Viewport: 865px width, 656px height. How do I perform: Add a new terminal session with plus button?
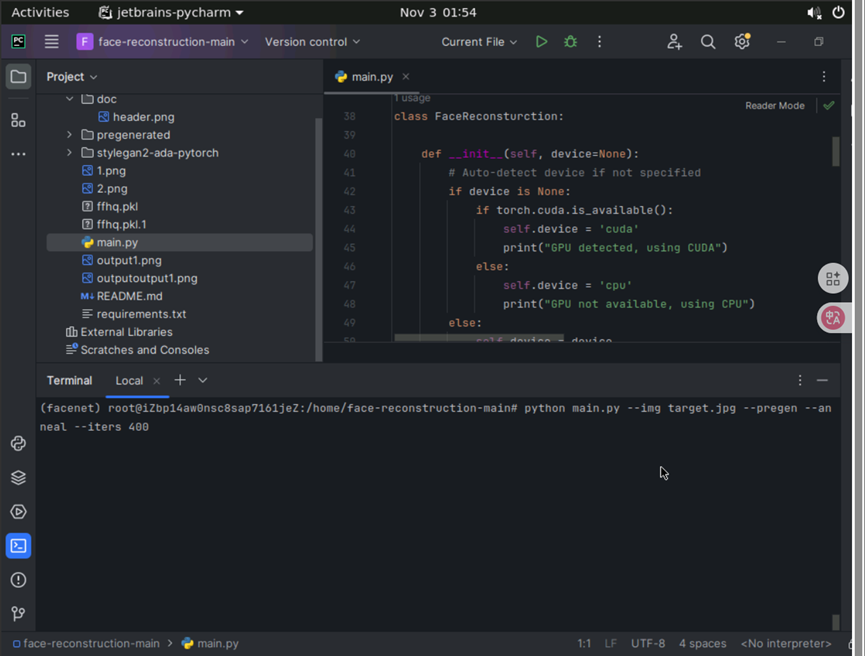pyautogui.click(x=180, y=380)
